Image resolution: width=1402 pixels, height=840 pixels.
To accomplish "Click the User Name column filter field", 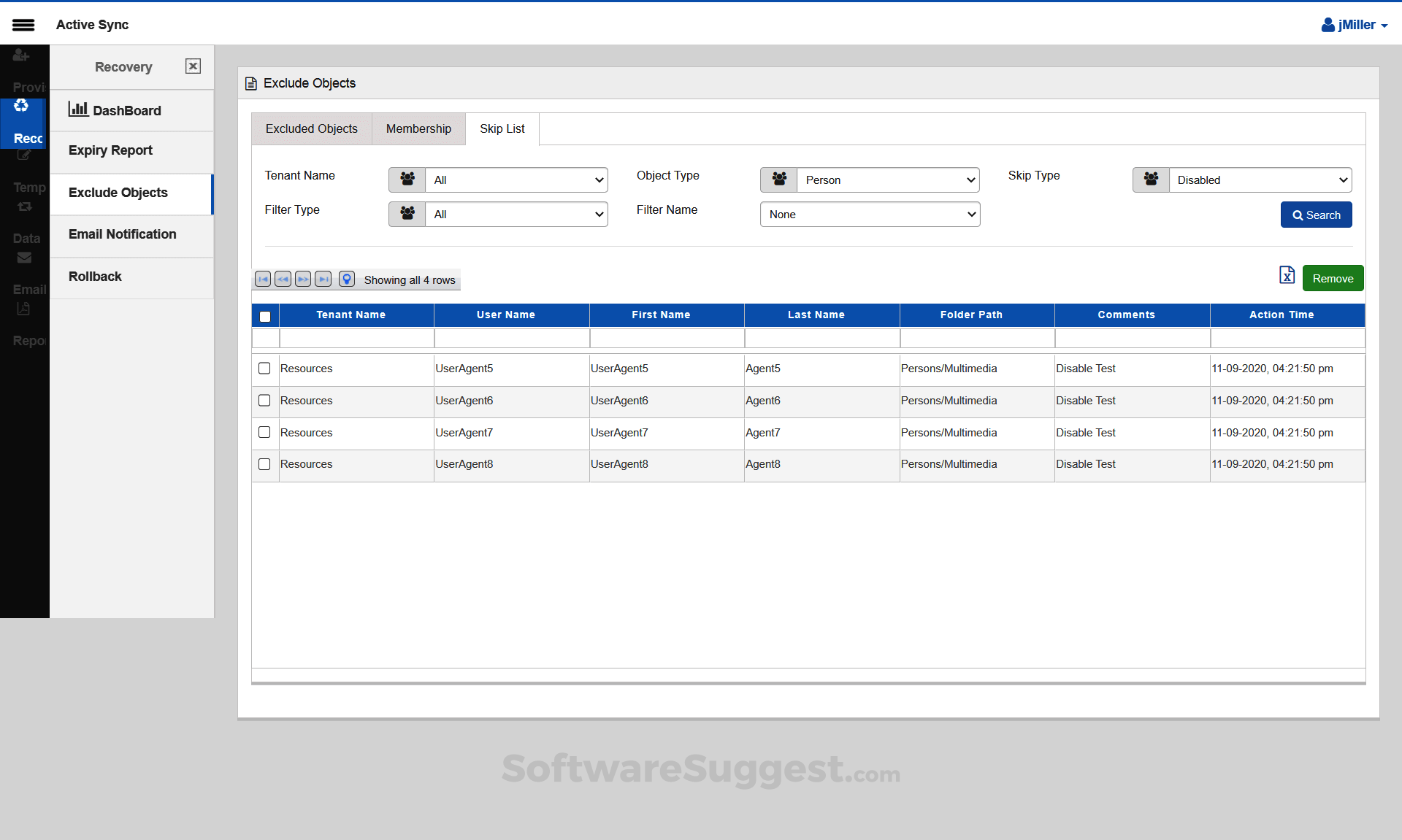I will tap(511, 339).
